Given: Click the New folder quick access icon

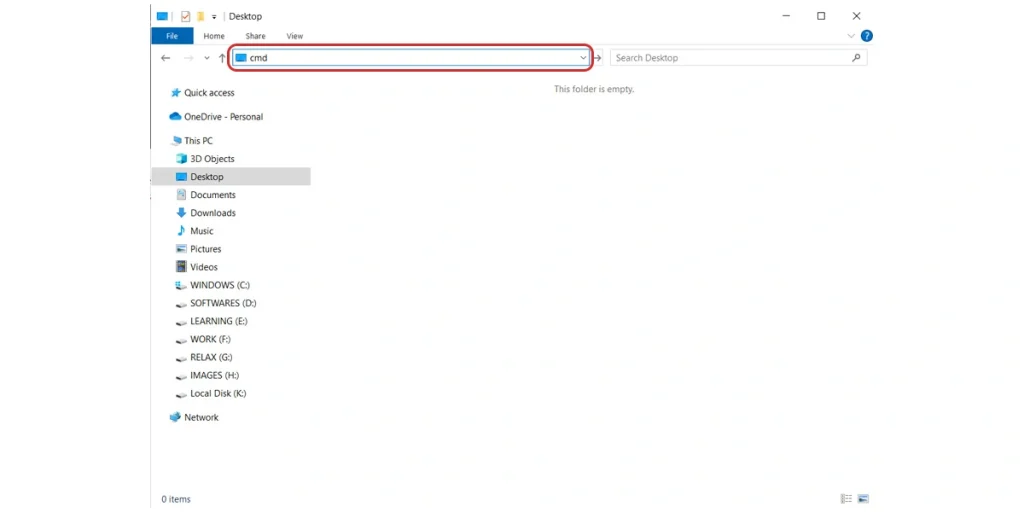Looking at the screenshot, I should coord(200,16).
